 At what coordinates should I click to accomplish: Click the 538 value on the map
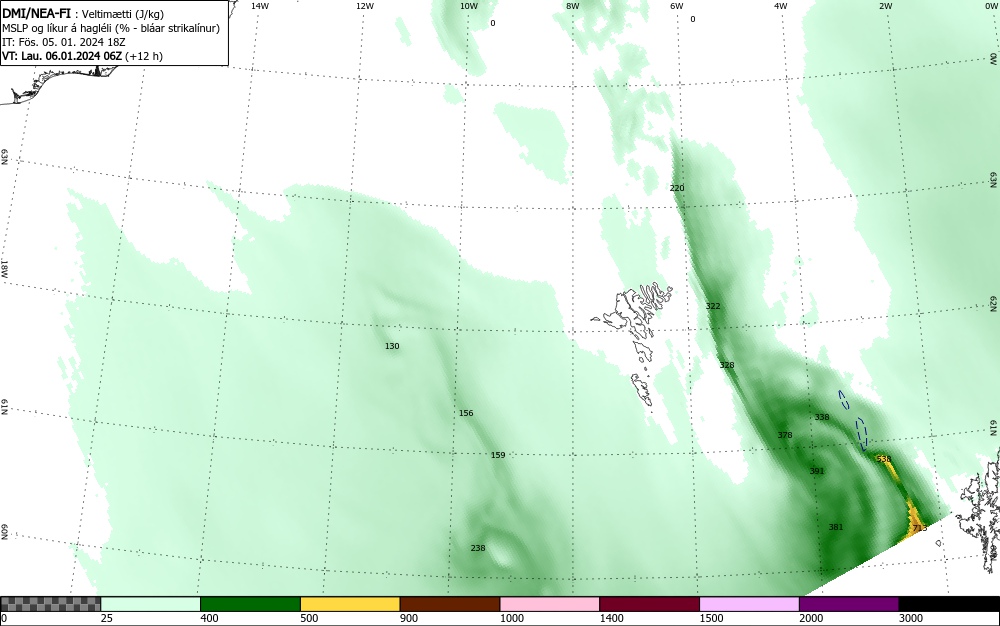(884, 459)
